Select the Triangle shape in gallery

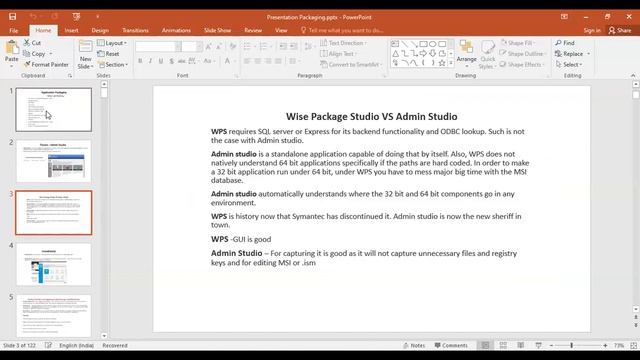(x=395, y=53)
